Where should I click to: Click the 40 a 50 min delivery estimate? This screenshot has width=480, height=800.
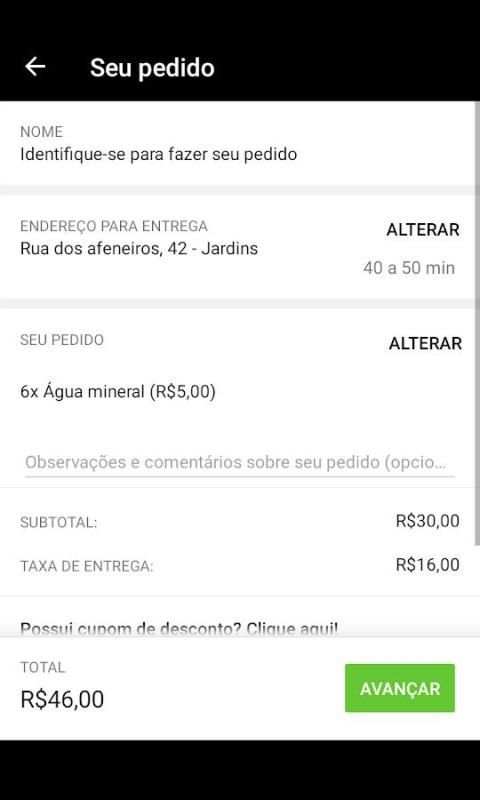point(409,268)
